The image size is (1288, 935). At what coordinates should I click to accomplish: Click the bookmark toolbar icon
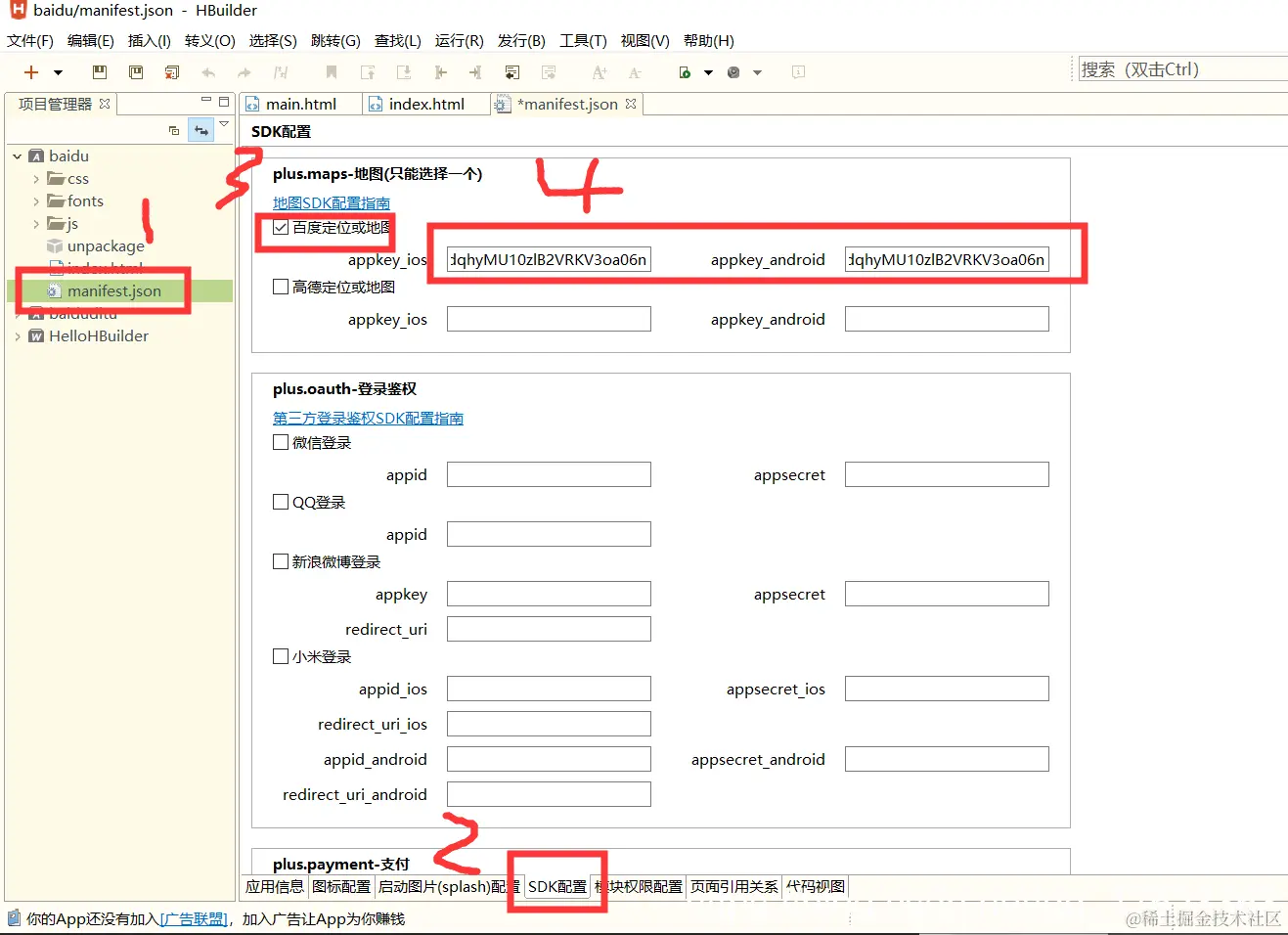(x=332, y=72)
